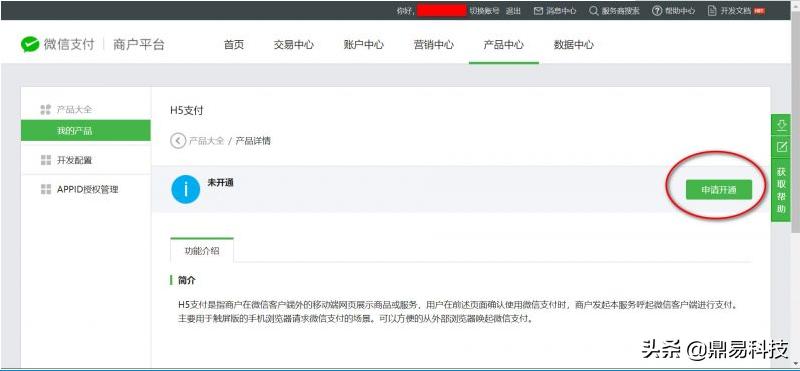This screenshot has width=800, height=371.
Task: Click the 服务商搜索 link text
Action: (x=620, y=11)
